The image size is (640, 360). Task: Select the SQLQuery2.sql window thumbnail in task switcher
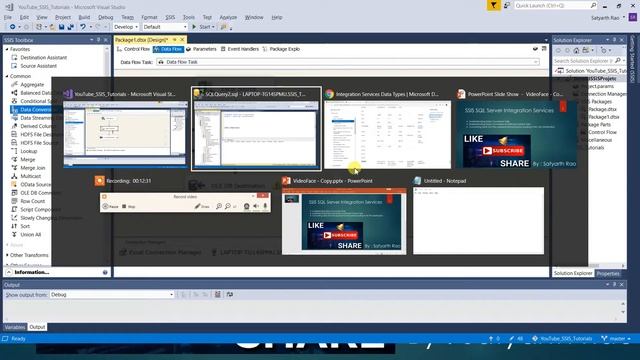256,128
